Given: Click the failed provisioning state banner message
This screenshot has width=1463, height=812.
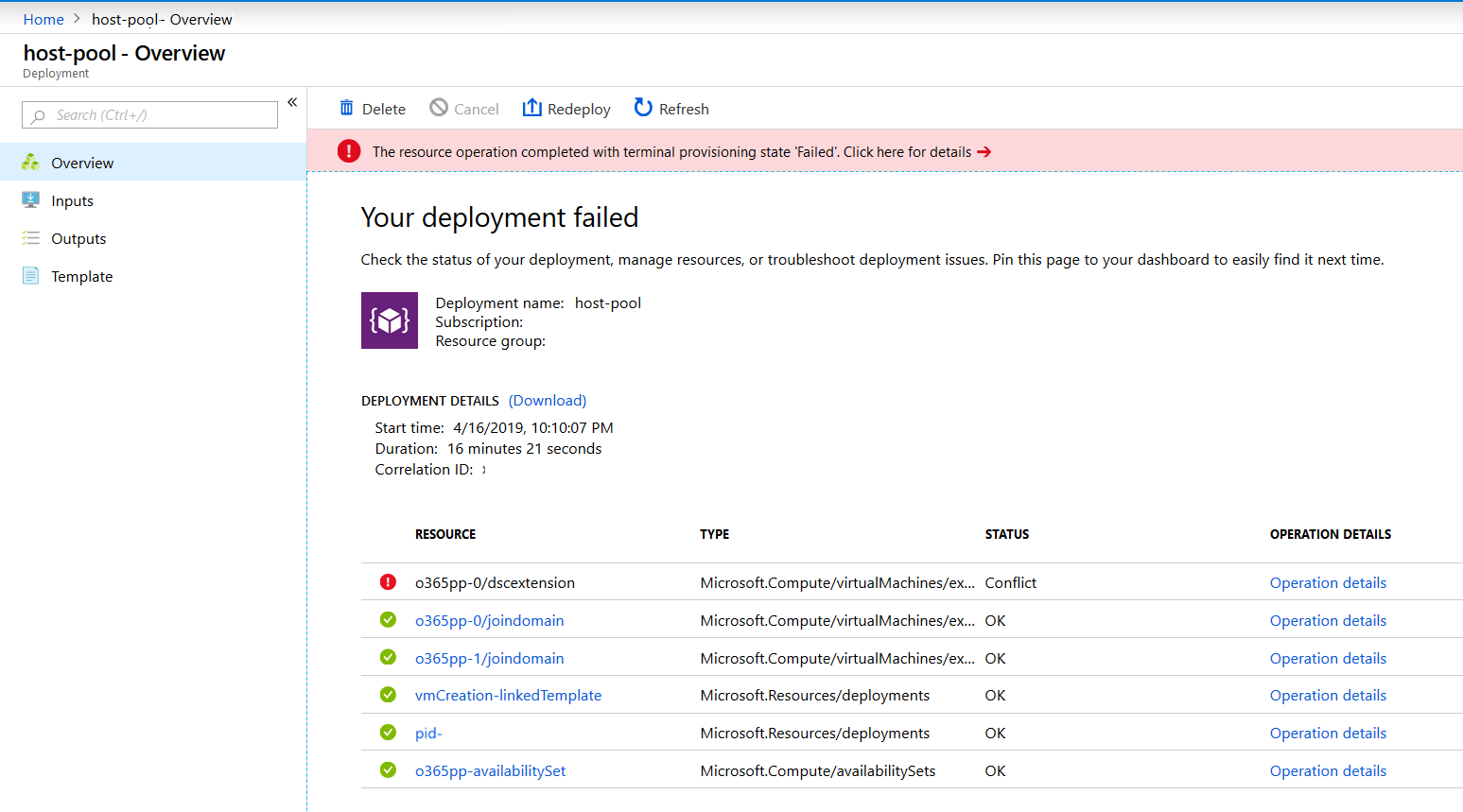Looking at the screenshot, I should [671, 151].
